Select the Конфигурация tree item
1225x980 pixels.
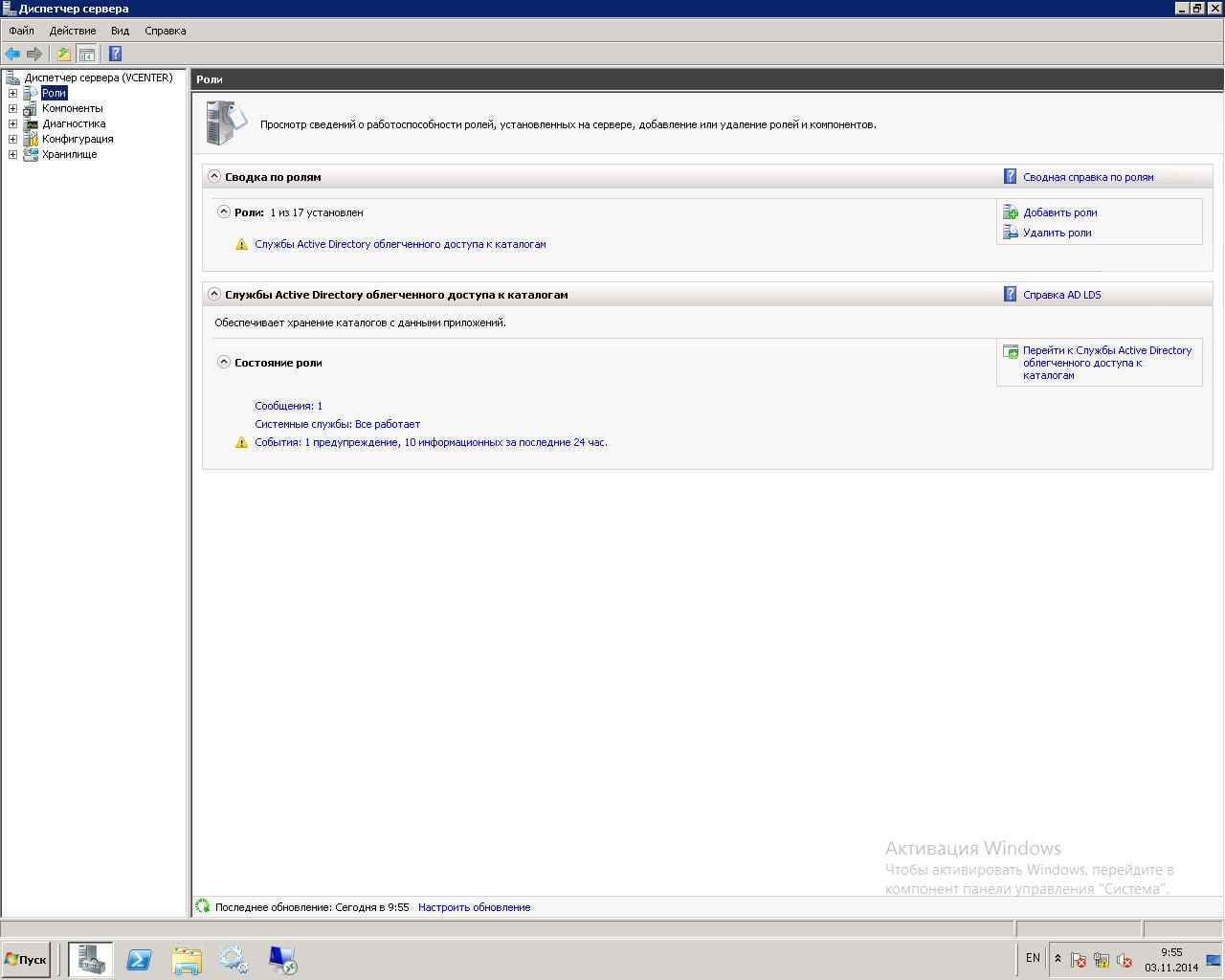pos(78,139)
